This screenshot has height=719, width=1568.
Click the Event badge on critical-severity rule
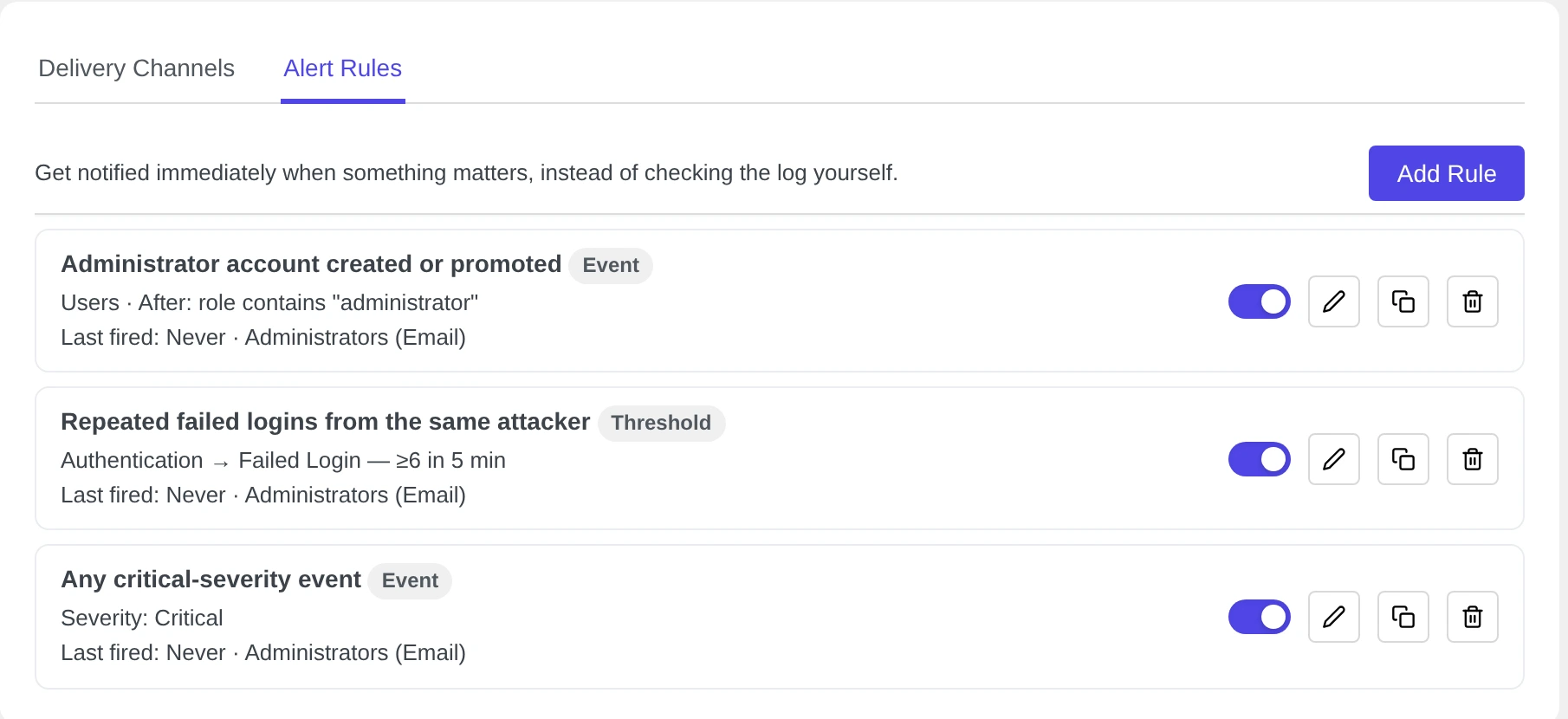410,580
